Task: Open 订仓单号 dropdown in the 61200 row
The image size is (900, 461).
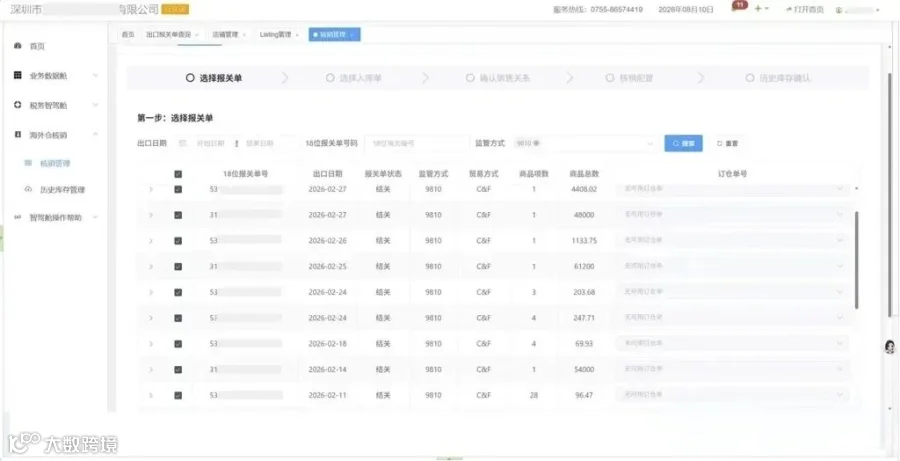Action: point(733,266)
